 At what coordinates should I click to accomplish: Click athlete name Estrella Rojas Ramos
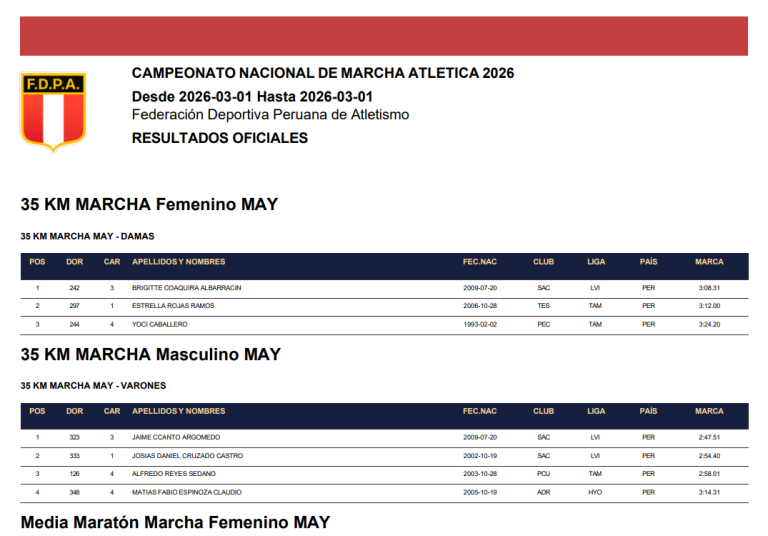pos(173,306)
